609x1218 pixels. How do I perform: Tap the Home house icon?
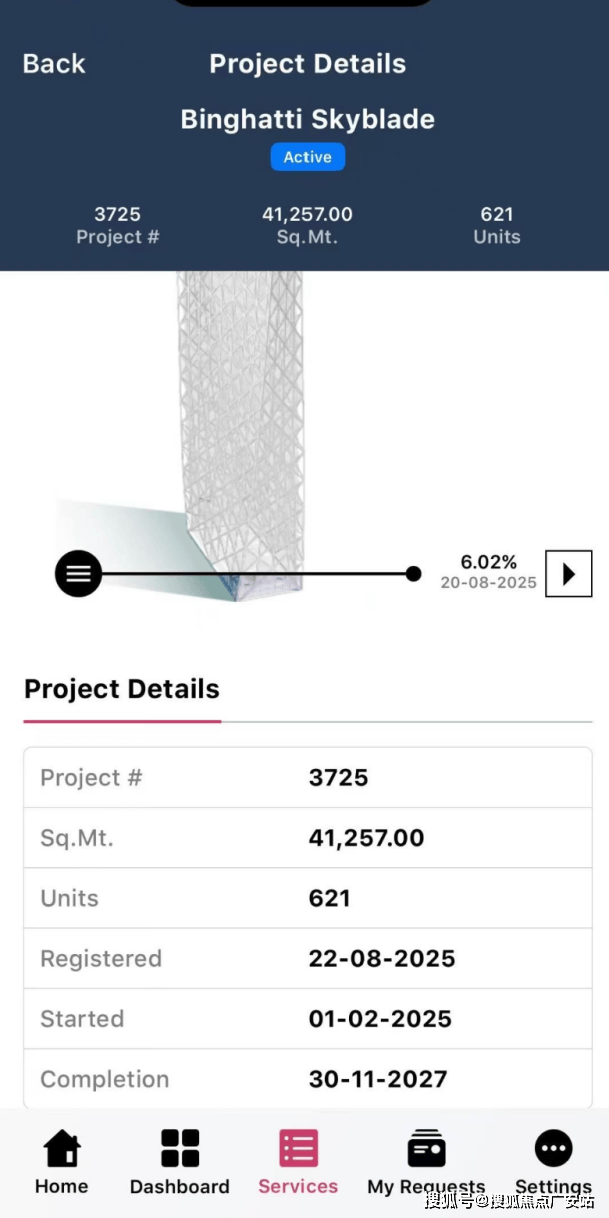pos(62,1149)
